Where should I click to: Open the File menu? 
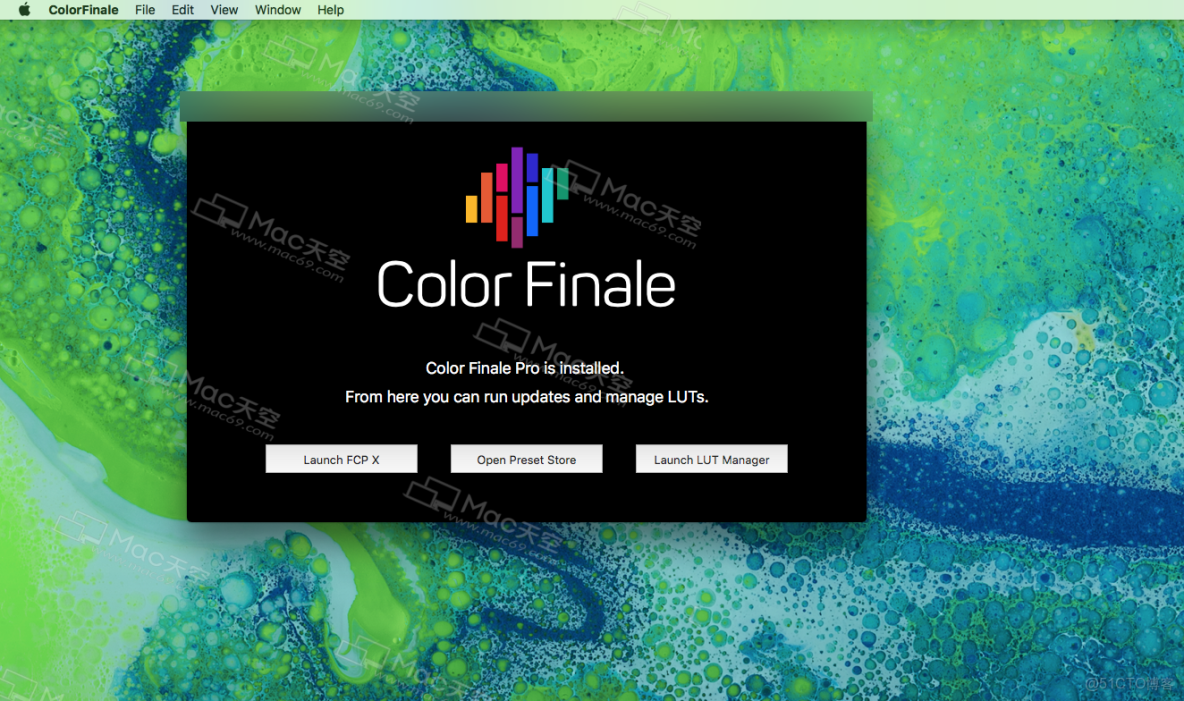pyautogui.click(x=145, y=10)
